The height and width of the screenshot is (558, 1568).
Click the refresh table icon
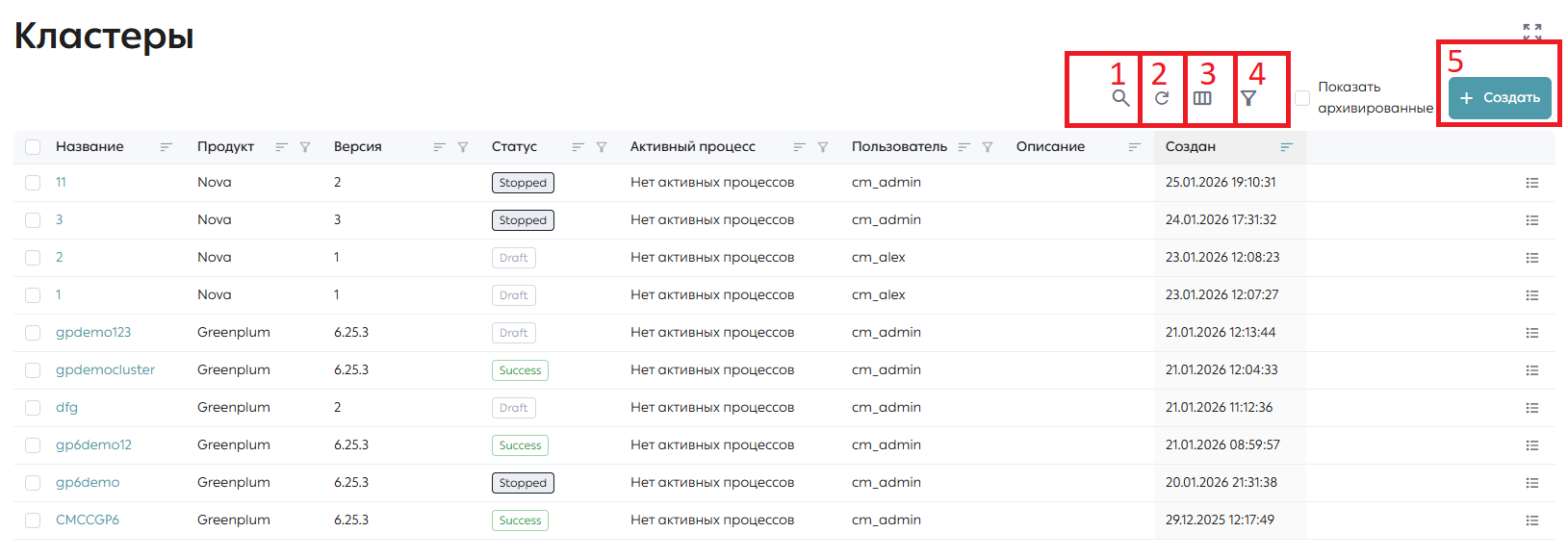tap(1162, 97)
